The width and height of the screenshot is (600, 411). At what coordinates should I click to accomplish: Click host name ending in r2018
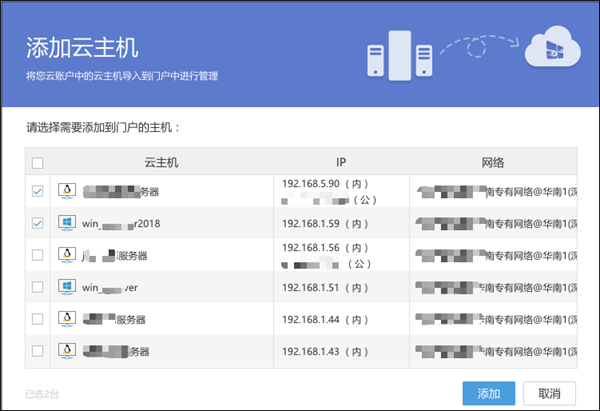pyautogui.click(x=121, y=223)
